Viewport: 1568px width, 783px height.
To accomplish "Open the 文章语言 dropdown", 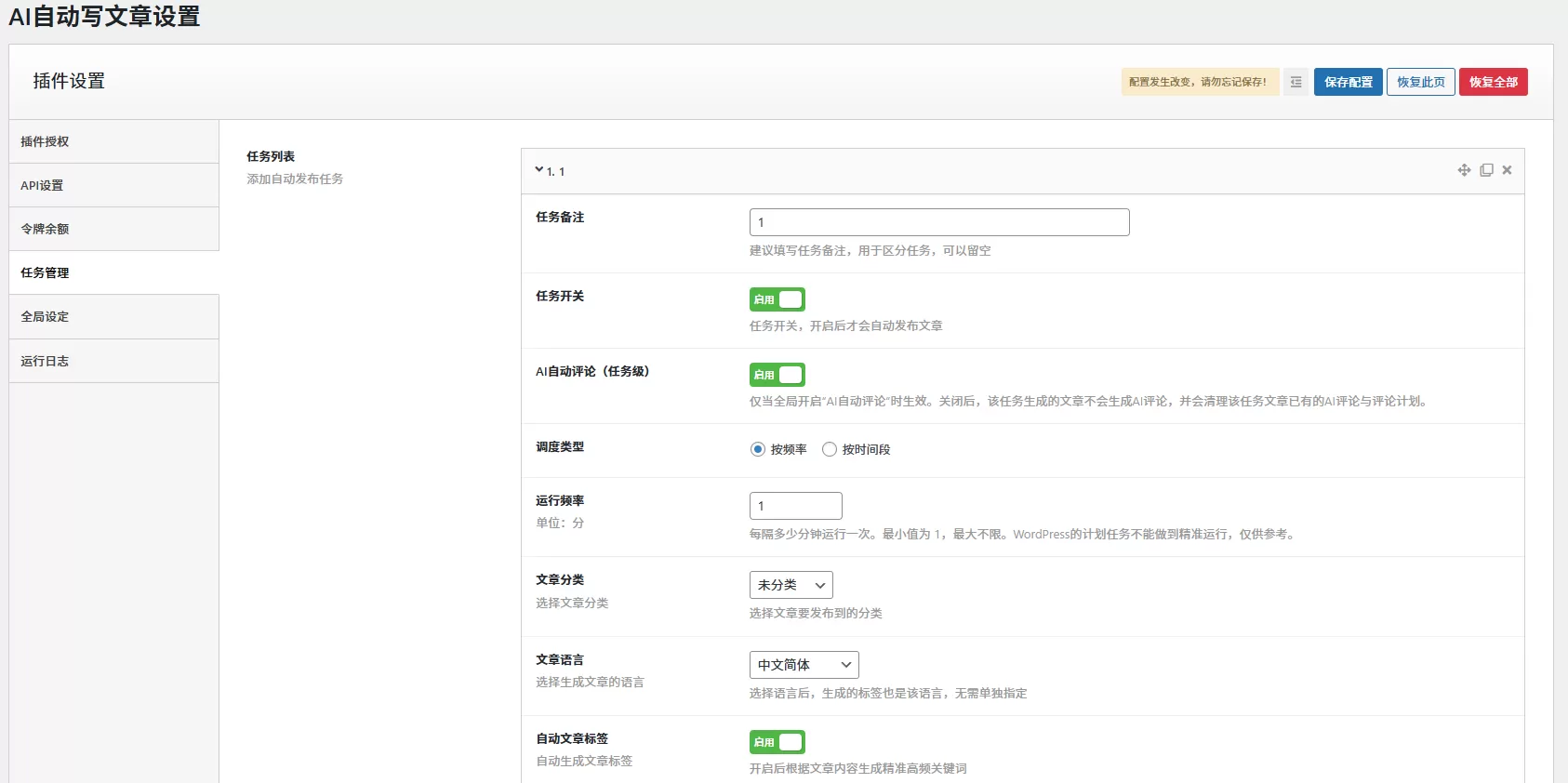I will (804, 665).
